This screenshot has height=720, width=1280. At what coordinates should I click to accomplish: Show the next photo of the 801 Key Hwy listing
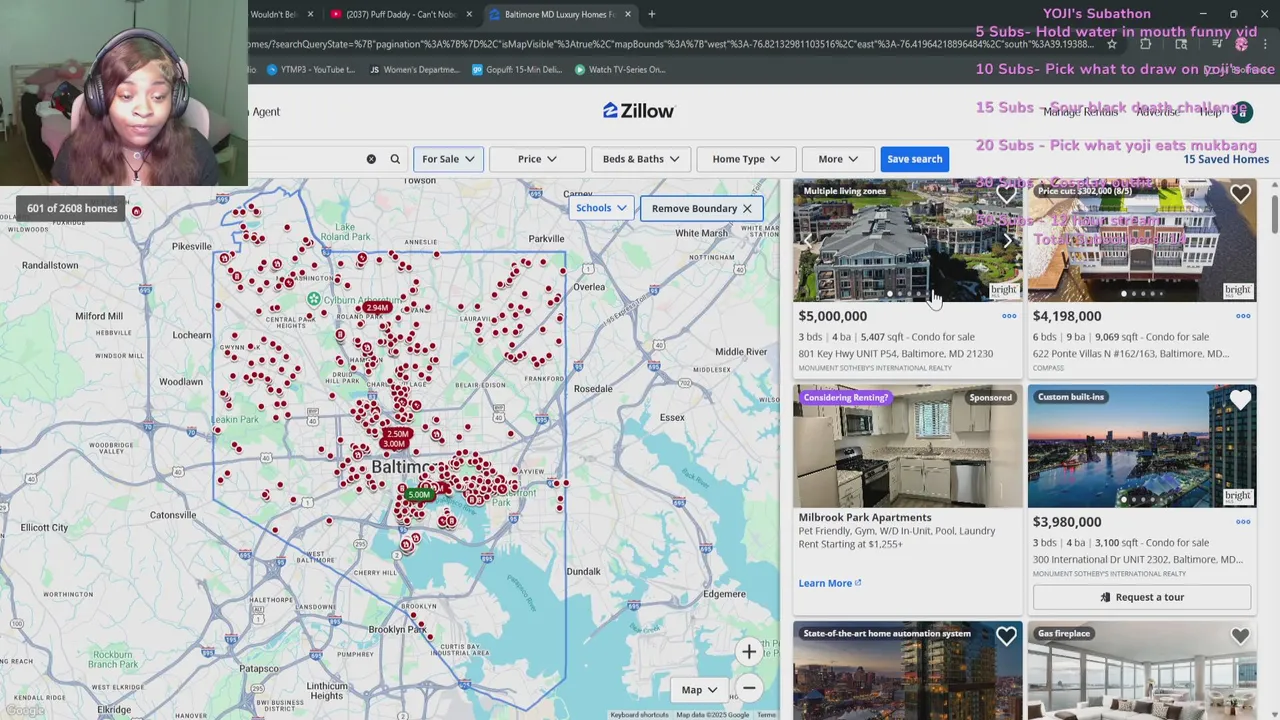click(1008, 240)
